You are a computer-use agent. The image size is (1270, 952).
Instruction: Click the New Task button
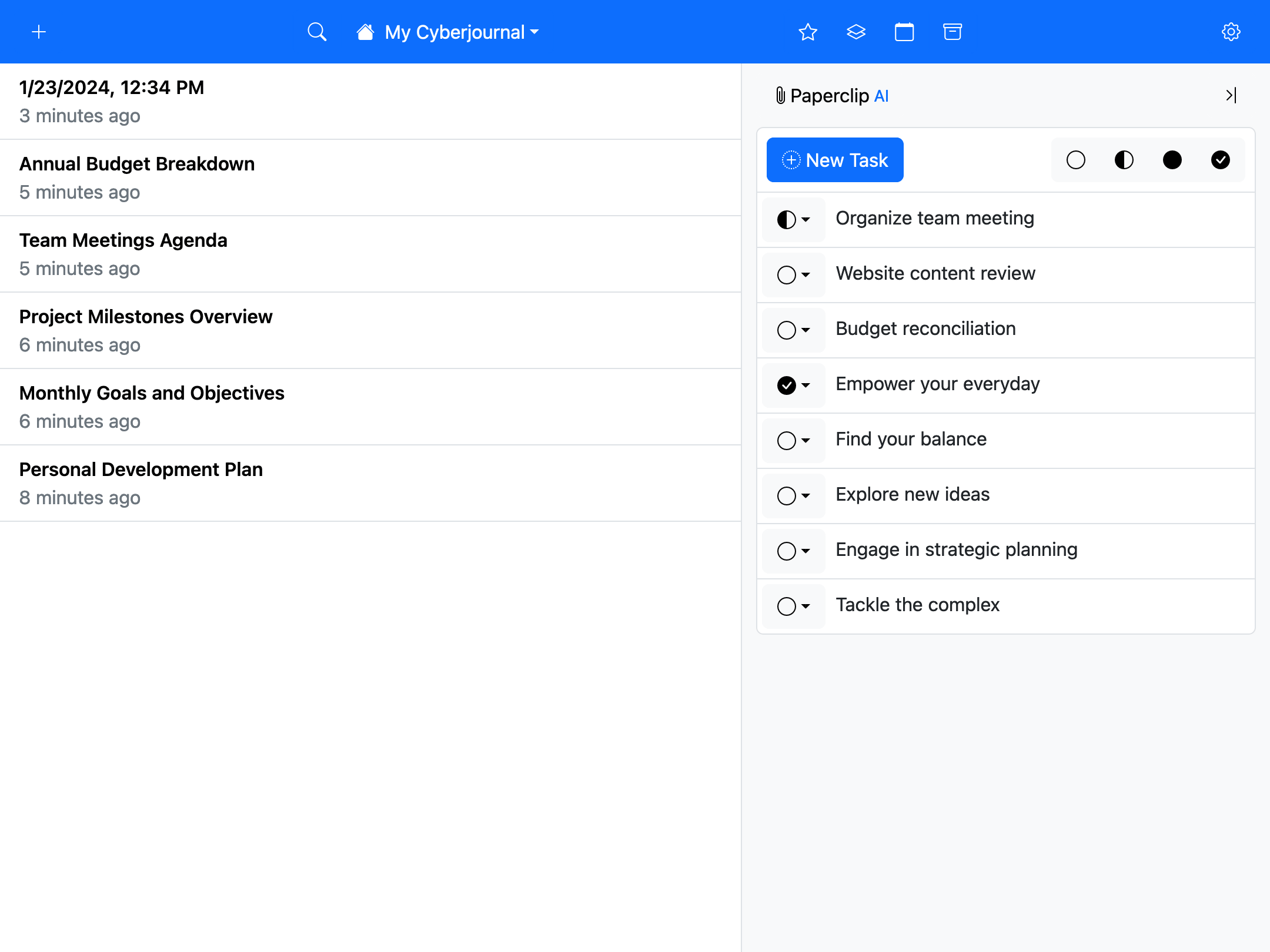coord(834,159)
